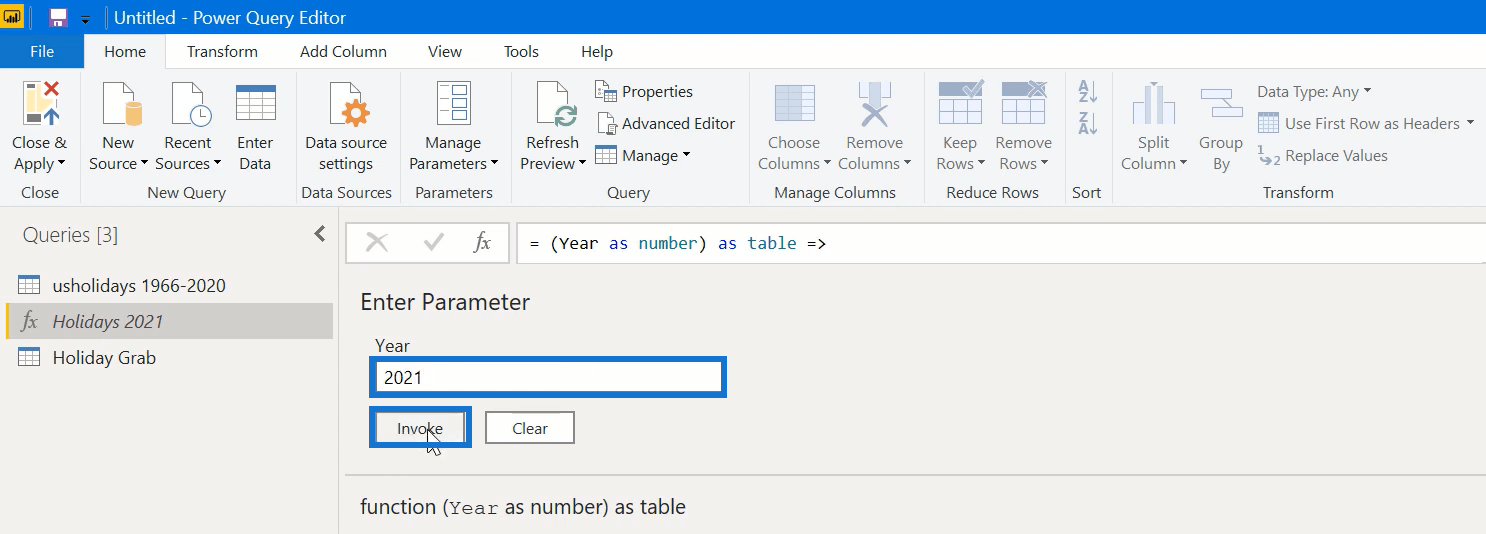Click the function signature text
The image size is (1486, 534).
pyautogui.click(x=523, y=507)
